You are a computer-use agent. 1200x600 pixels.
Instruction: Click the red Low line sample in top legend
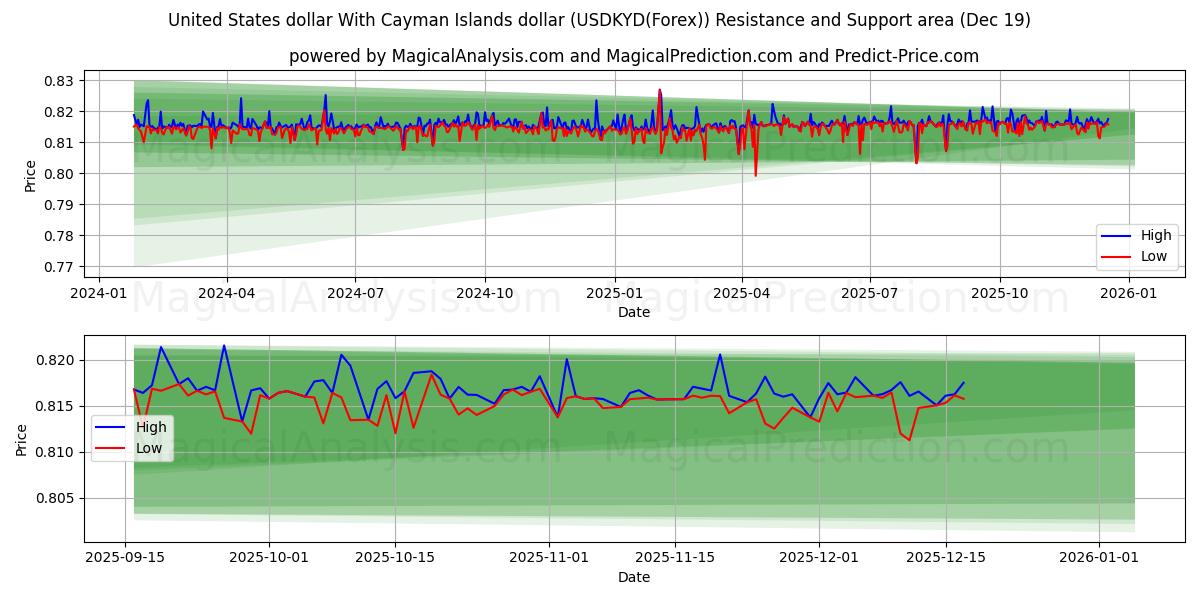click(x=1117, y=256)
